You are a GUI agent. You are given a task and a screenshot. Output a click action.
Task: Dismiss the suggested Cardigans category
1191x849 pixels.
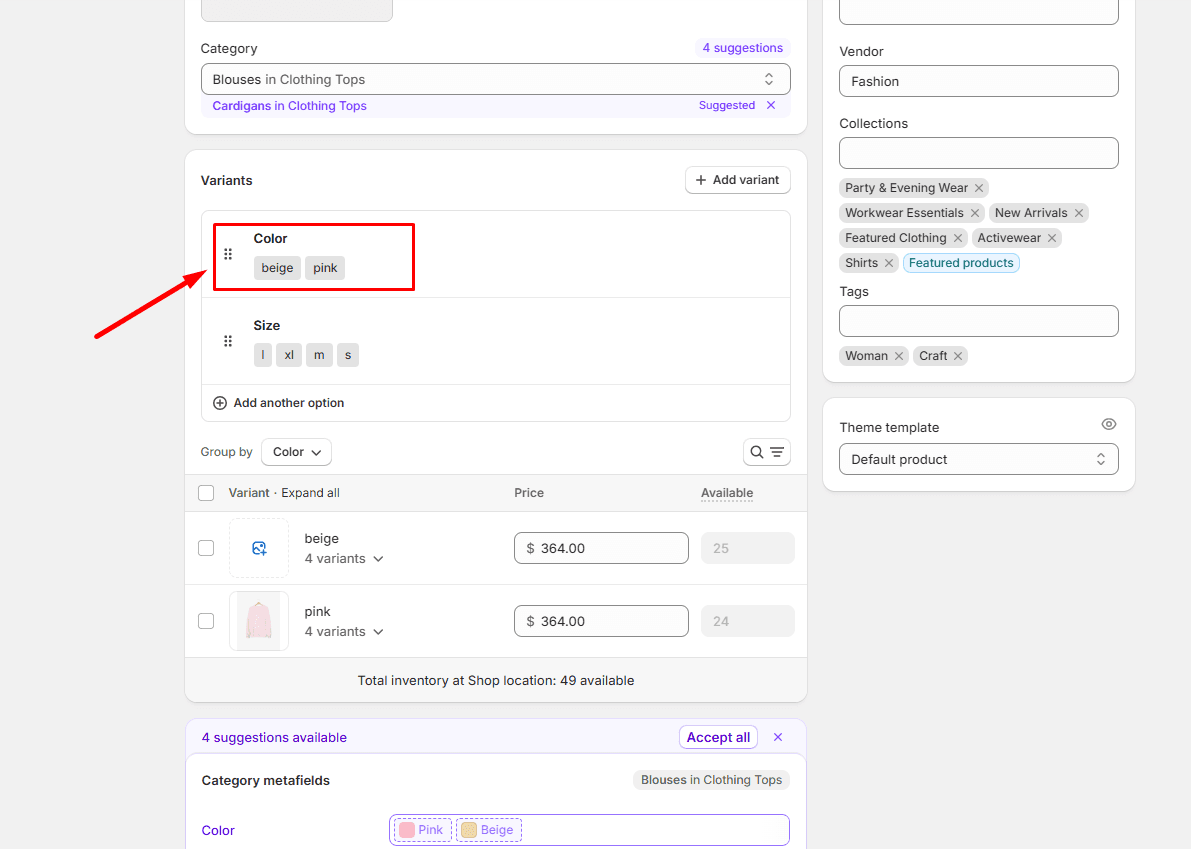click(771, 105)
